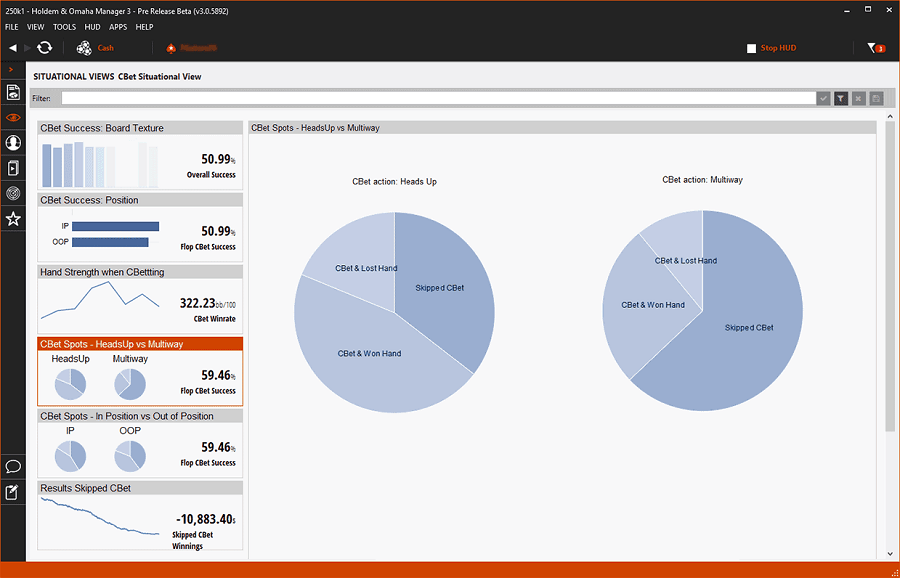Open the Reports icon in the left sidebar
The width and height of the screenshot is (900, 578).
pos(13,93)
